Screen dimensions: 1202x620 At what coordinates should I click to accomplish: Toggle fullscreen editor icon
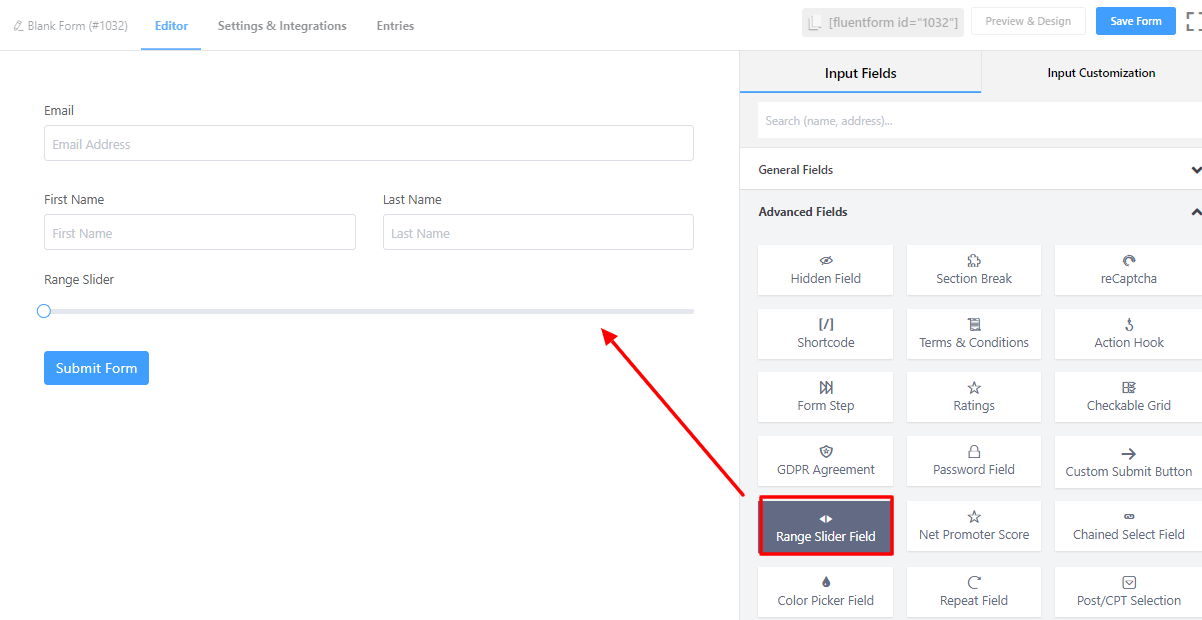pos(1194,22)
